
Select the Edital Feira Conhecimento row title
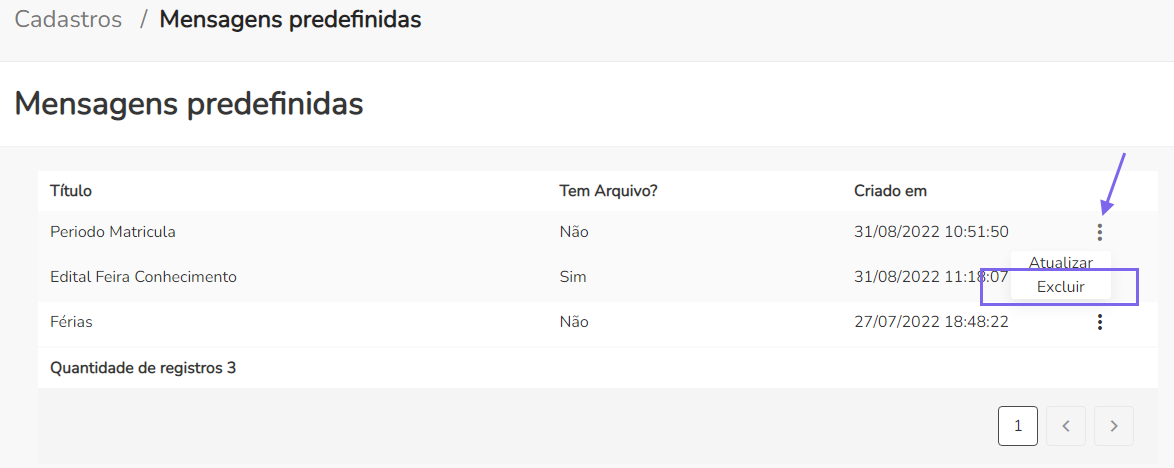[143, 277]
